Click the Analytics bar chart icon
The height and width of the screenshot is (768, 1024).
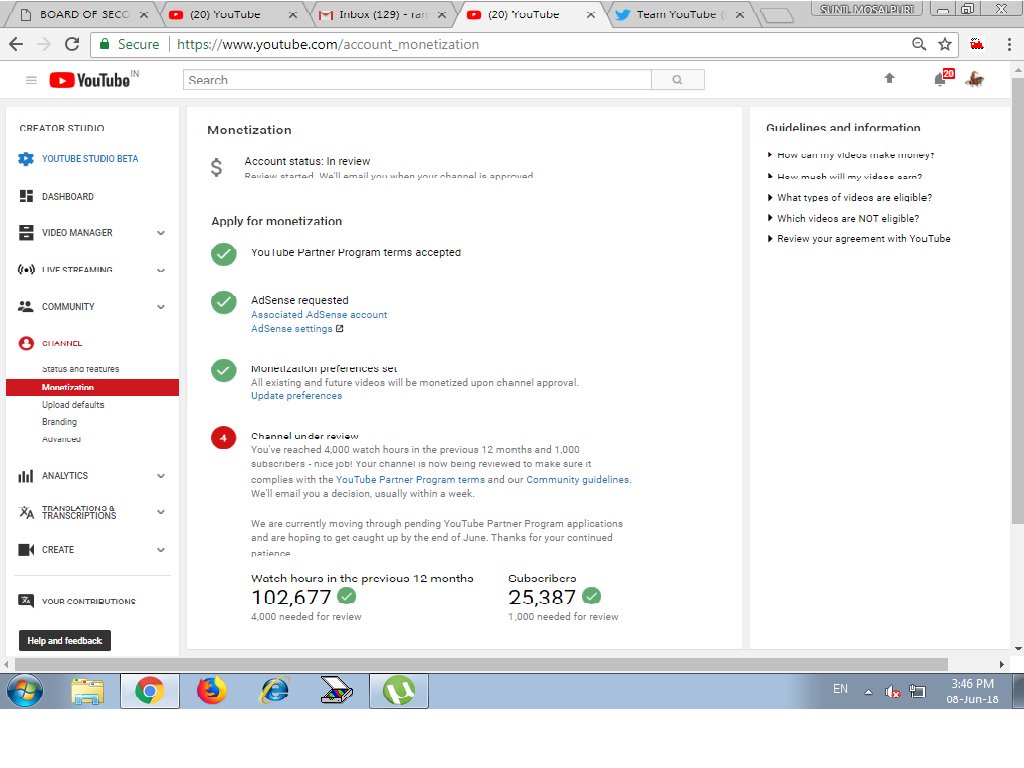coord(25,475)
